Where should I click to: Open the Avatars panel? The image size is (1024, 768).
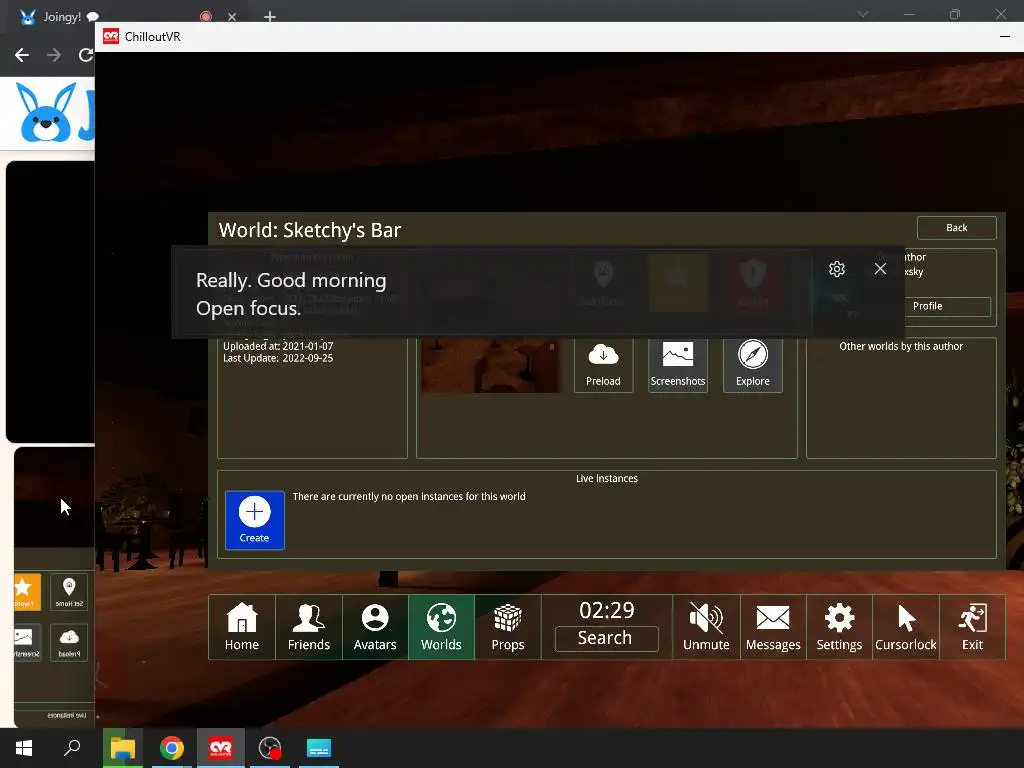point(375,627)
